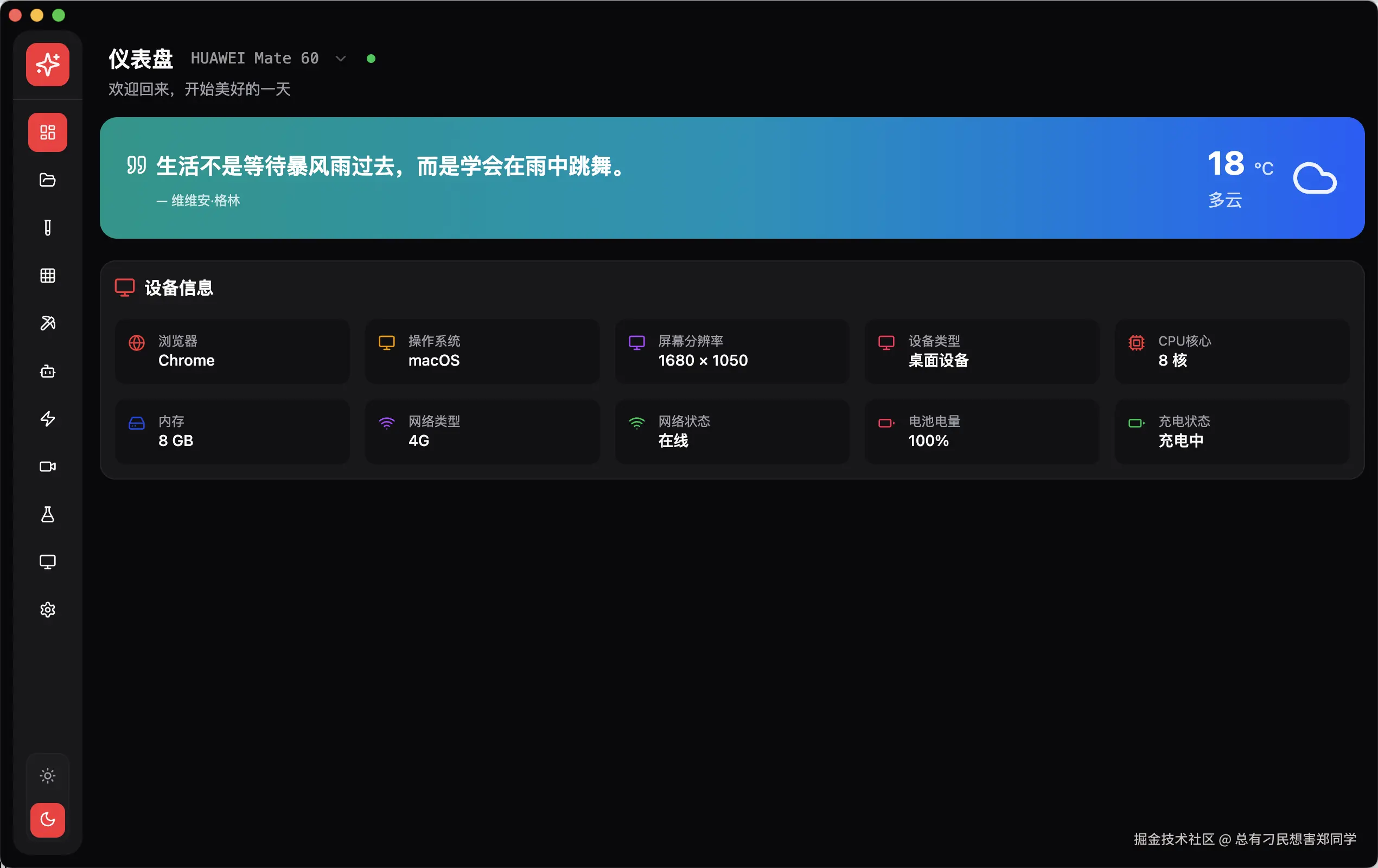Click the test tube sidebar icon
The width and height of the screenshot is (1378, 868).
tap(48, 228)
